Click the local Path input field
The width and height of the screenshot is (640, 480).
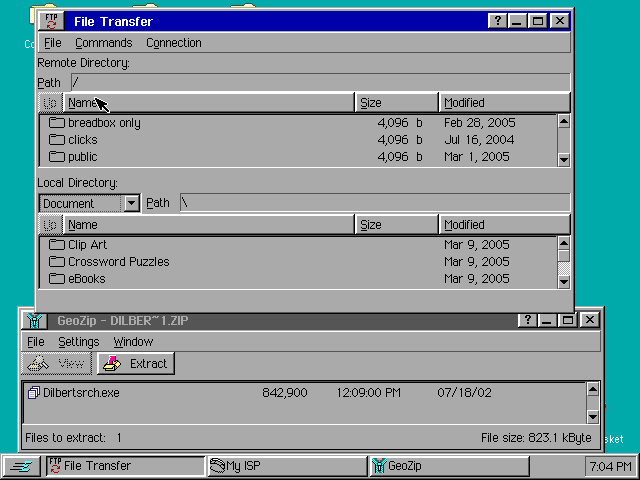(375, 202)
